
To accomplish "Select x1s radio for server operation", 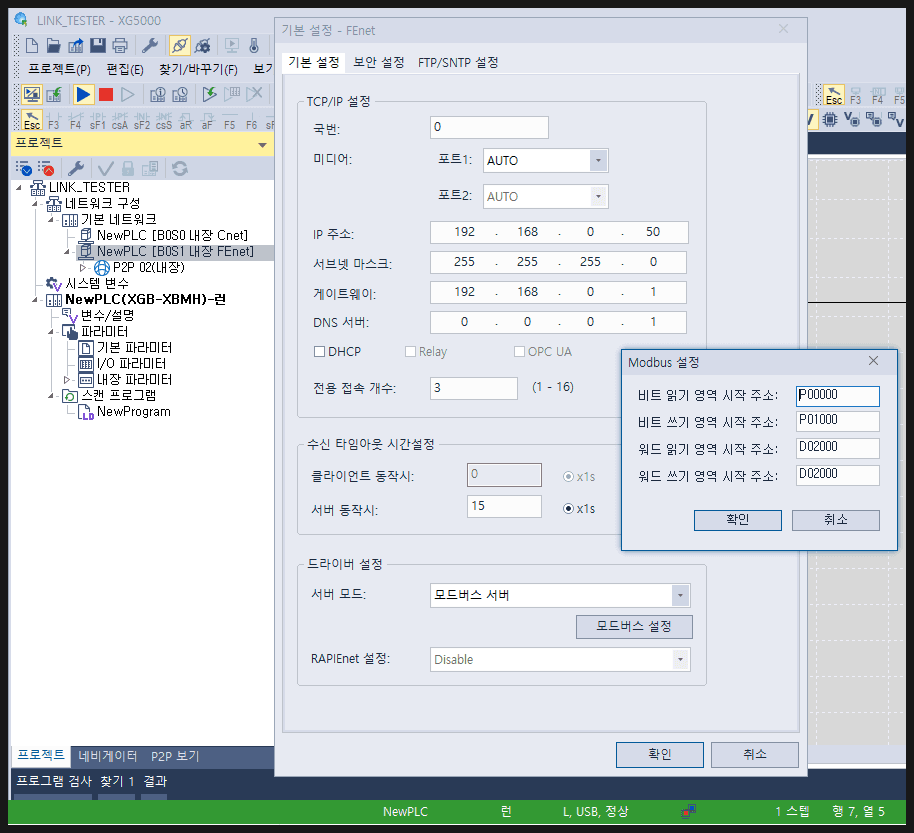I will [x=568, y=508].
